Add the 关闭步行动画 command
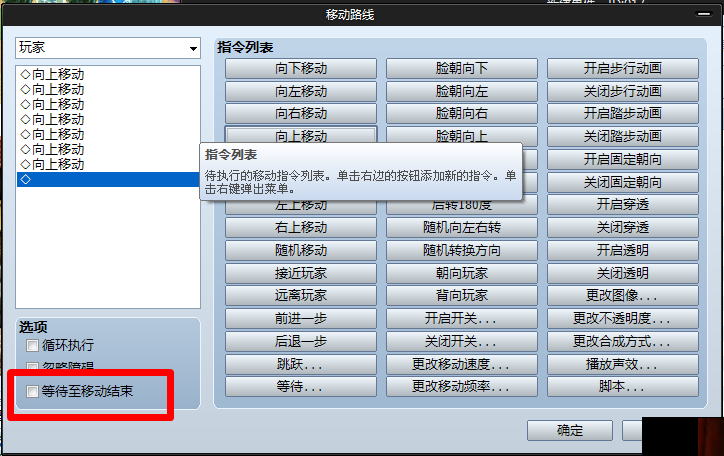The height and width of the screenshot is (456, 724). click(x=623, y=91)
